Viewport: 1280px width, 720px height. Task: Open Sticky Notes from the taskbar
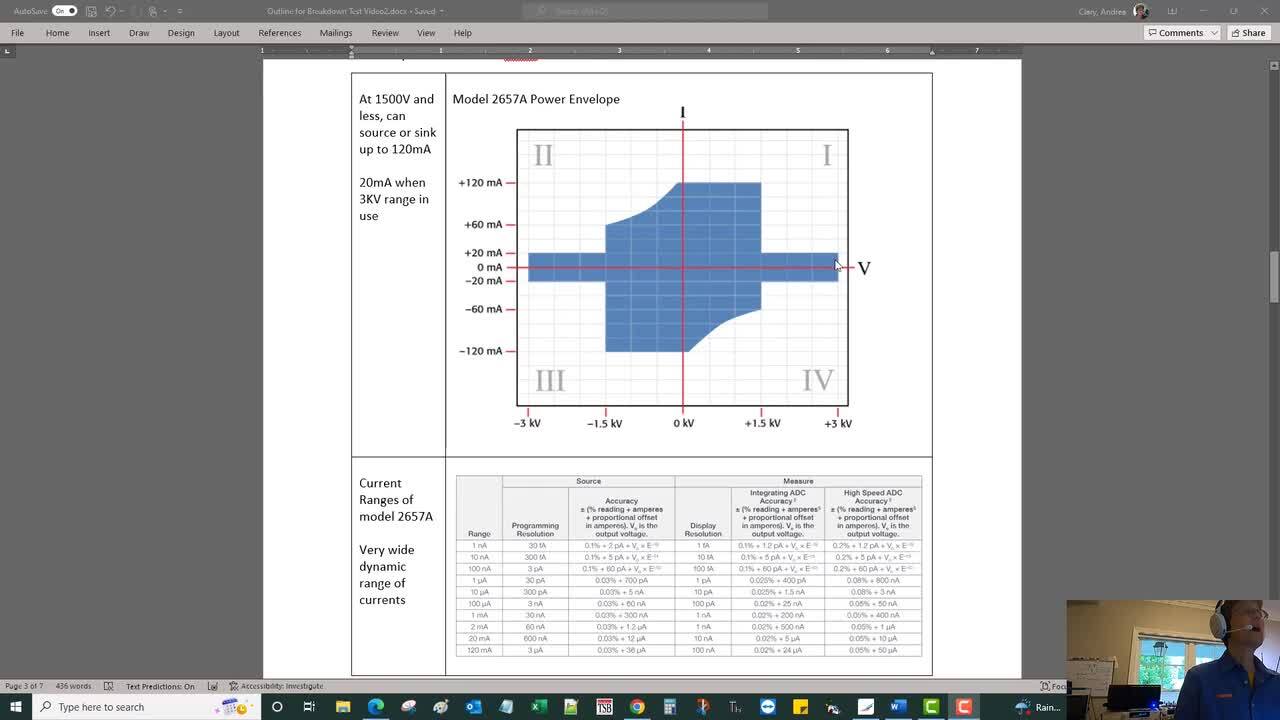point(800,707)
